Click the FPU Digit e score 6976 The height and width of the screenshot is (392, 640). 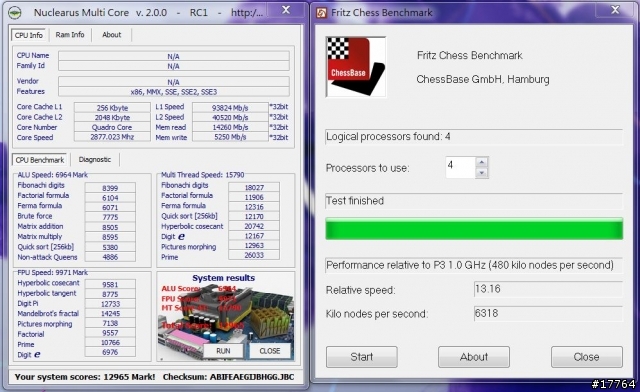click(110, 352)
